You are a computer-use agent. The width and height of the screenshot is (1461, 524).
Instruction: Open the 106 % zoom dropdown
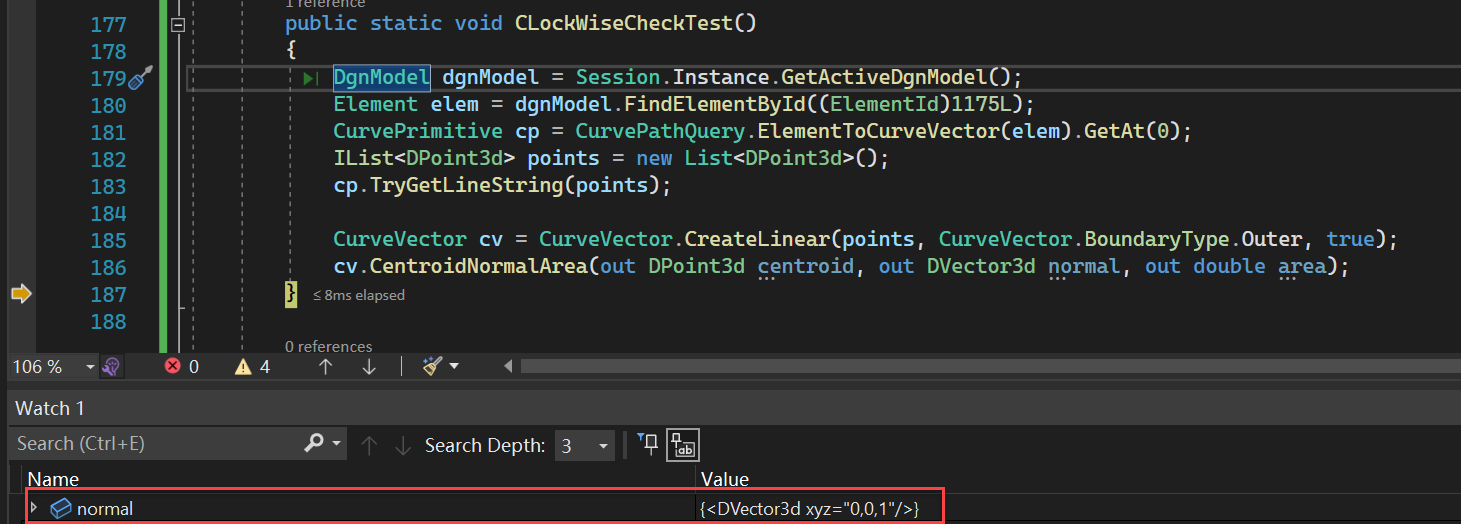(90, 367)
